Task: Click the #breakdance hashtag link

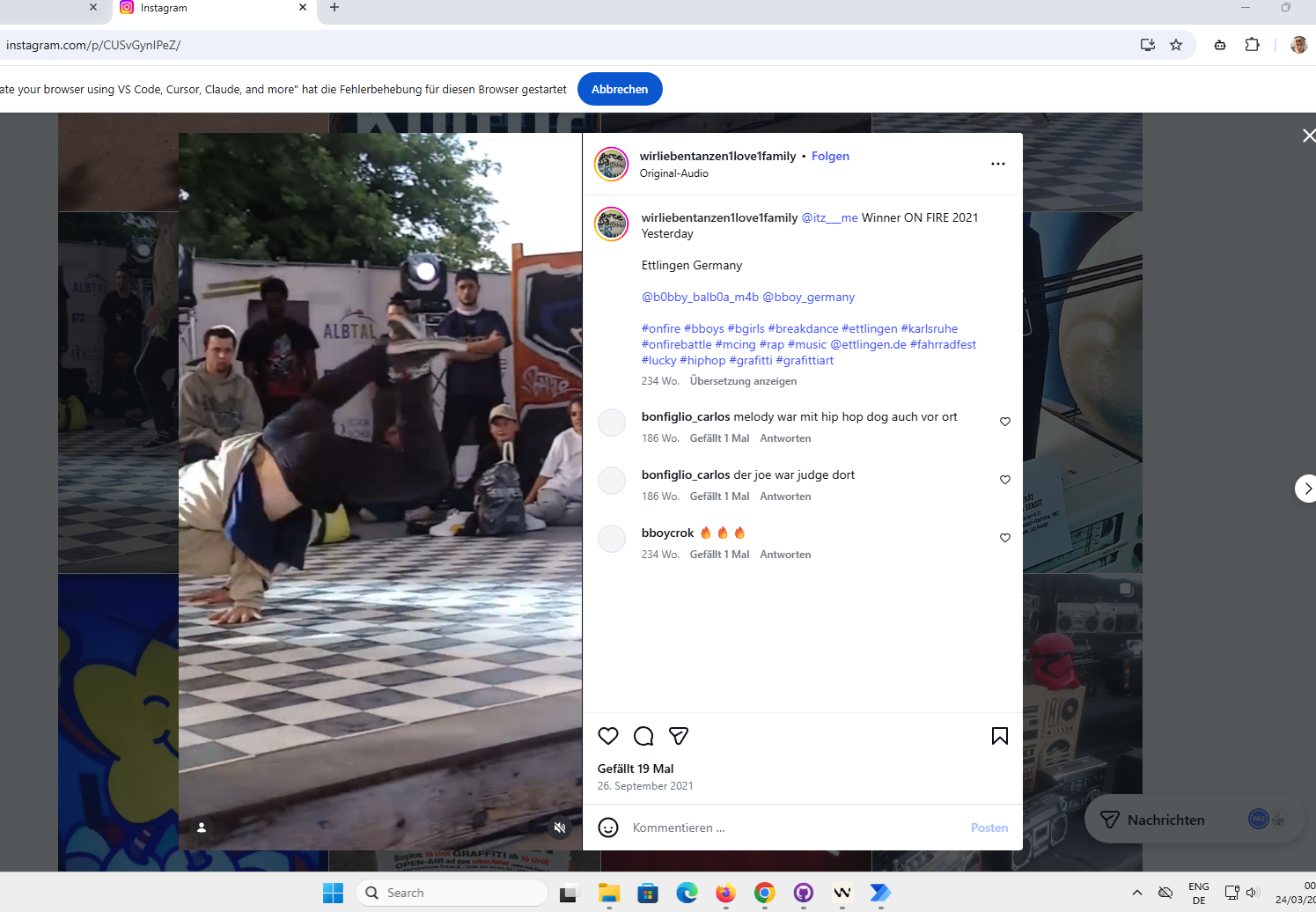Action: tap(803, 328)
